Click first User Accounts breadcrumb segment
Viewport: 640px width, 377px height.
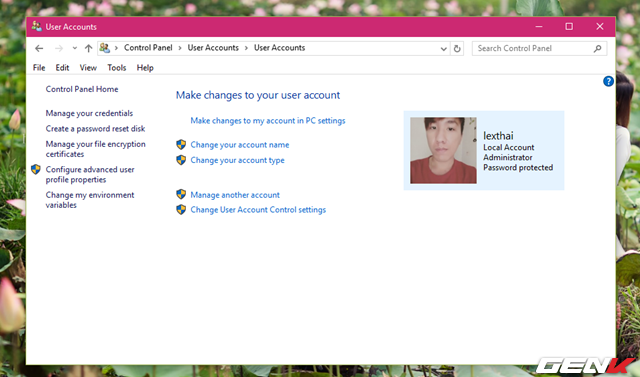pyautogui.click(x=213, y=48)
